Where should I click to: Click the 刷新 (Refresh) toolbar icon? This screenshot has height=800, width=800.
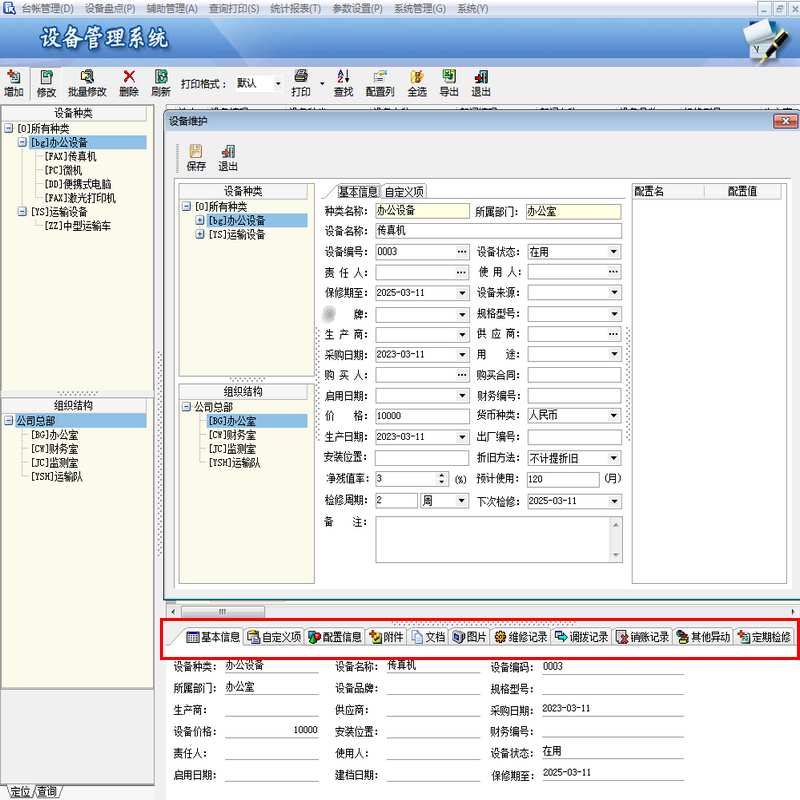(x=161, y=83)
